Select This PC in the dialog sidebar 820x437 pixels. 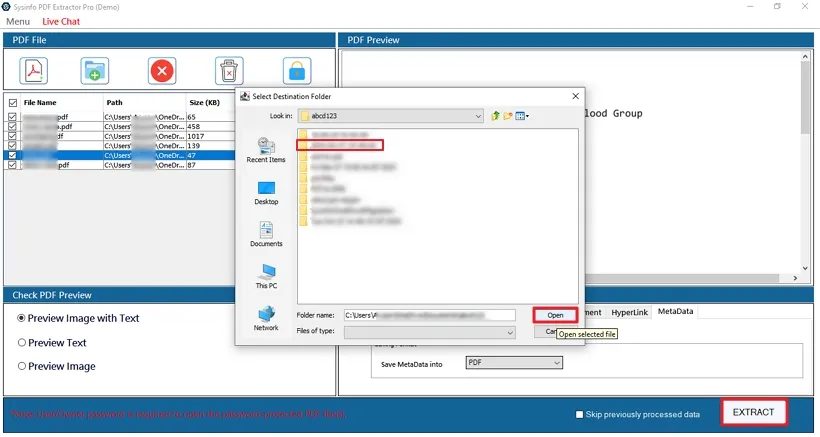point(266,277)
